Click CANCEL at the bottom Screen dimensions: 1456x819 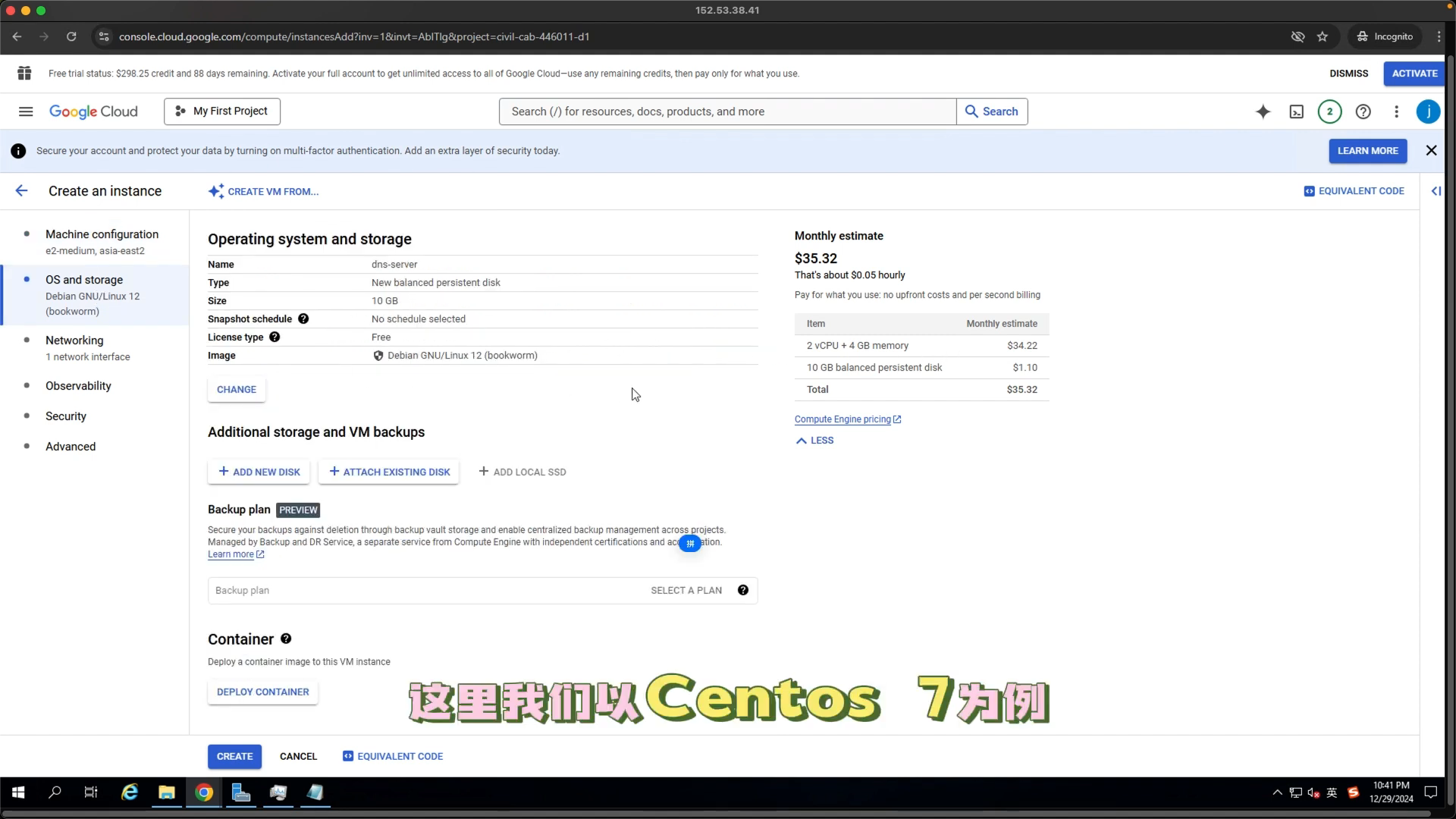point(298,756)
